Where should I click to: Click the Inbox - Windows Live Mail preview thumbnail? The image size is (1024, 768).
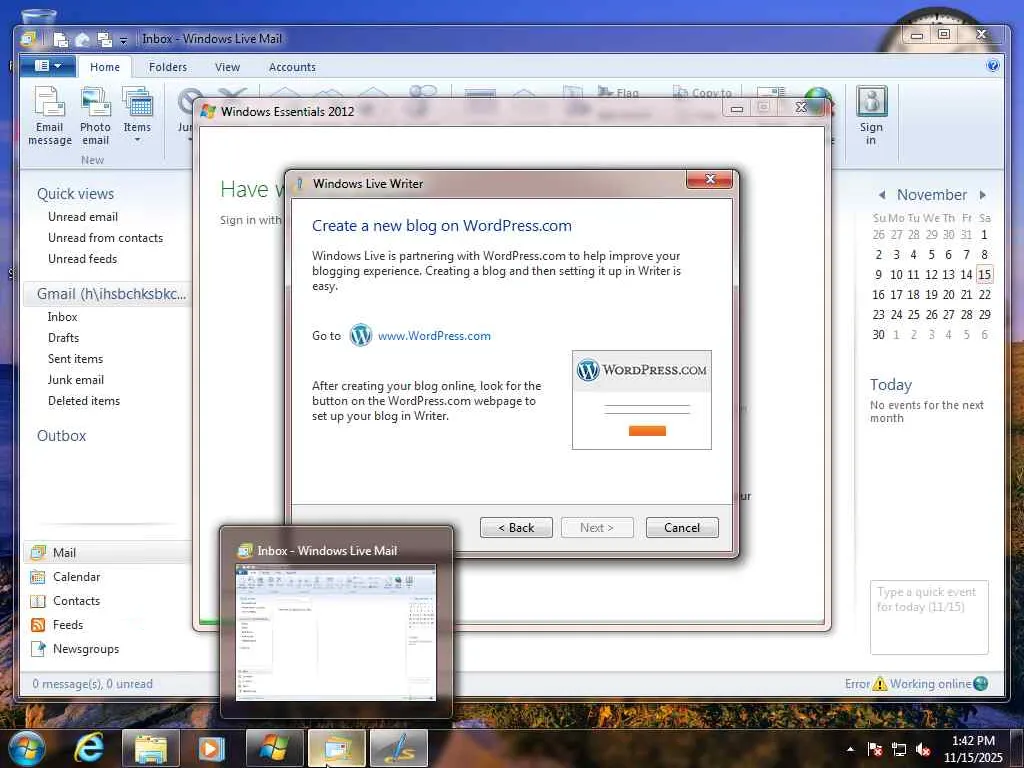[336, 631]
